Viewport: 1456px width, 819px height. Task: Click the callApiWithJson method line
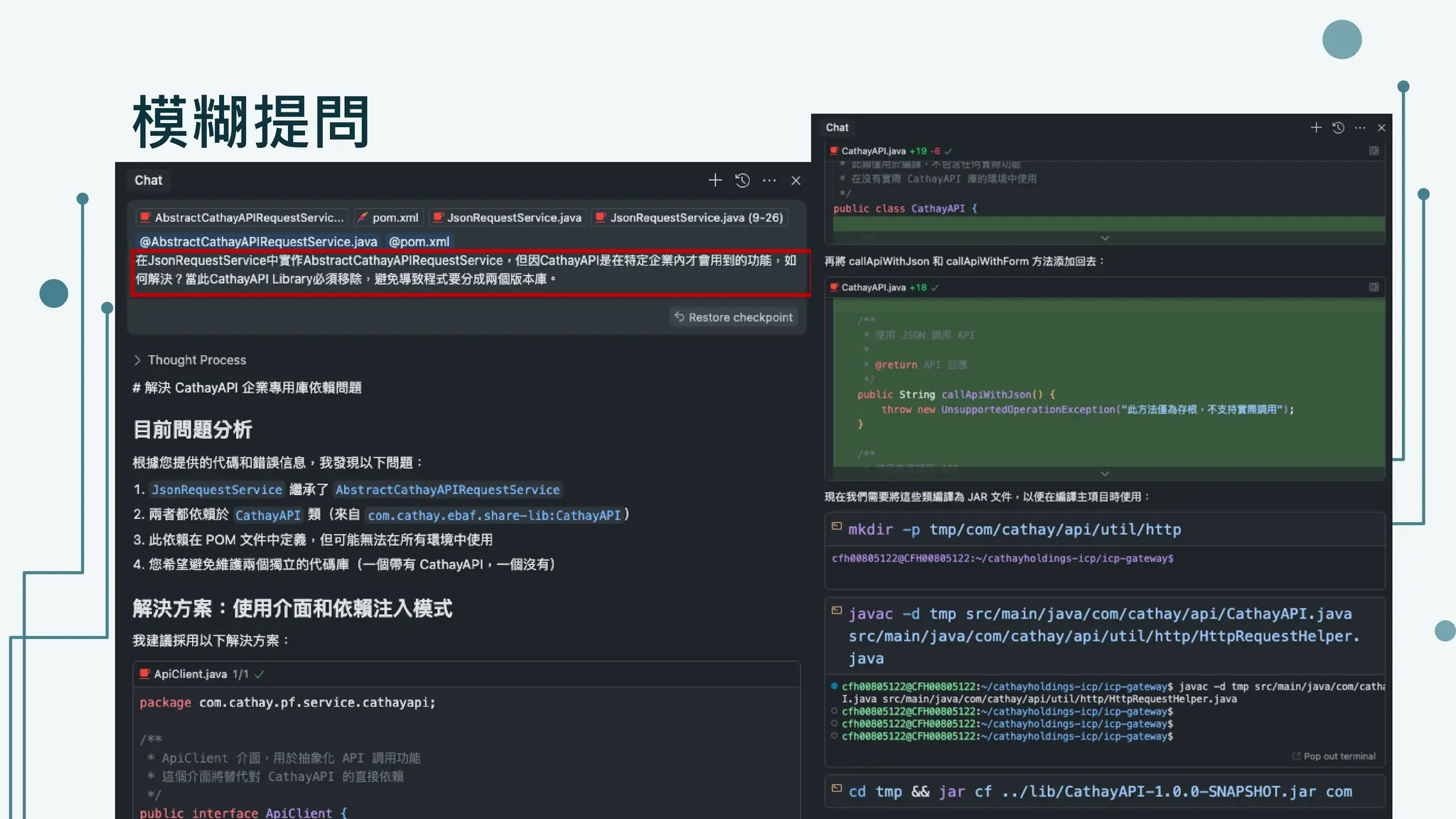click(x=956, y=395)
